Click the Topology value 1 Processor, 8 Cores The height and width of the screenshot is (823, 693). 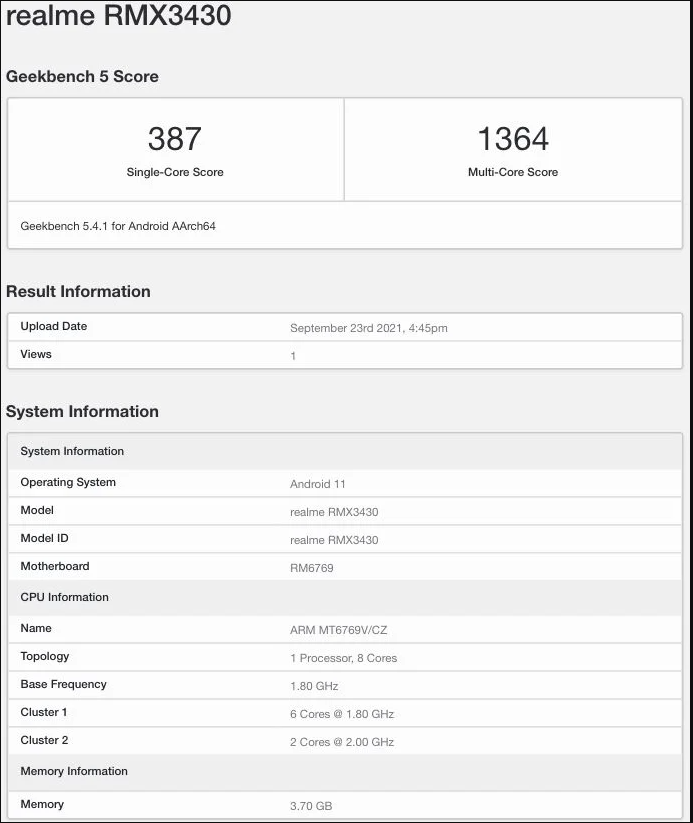pos(343,658)
